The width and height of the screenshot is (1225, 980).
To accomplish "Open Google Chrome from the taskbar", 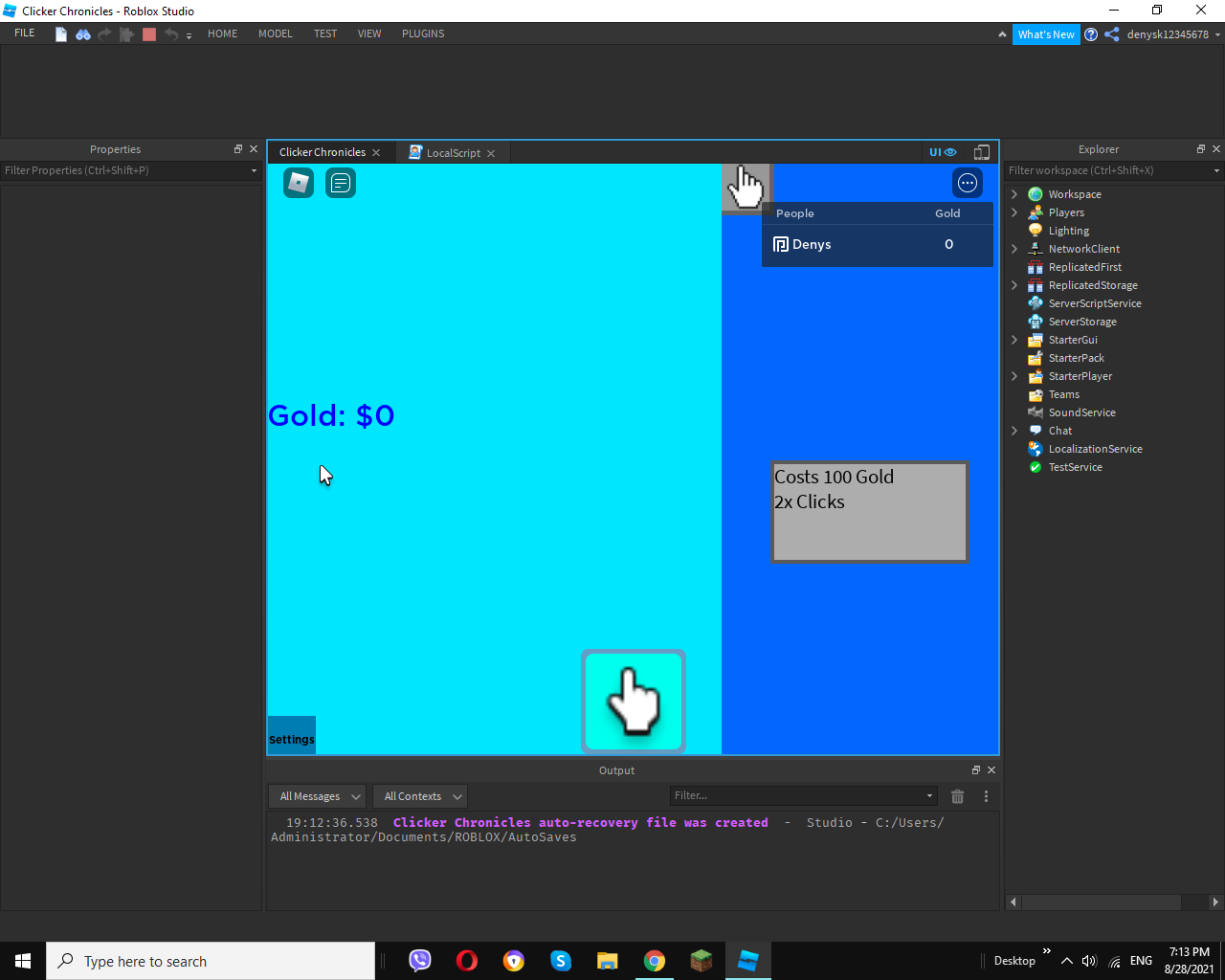I will 655,961.
